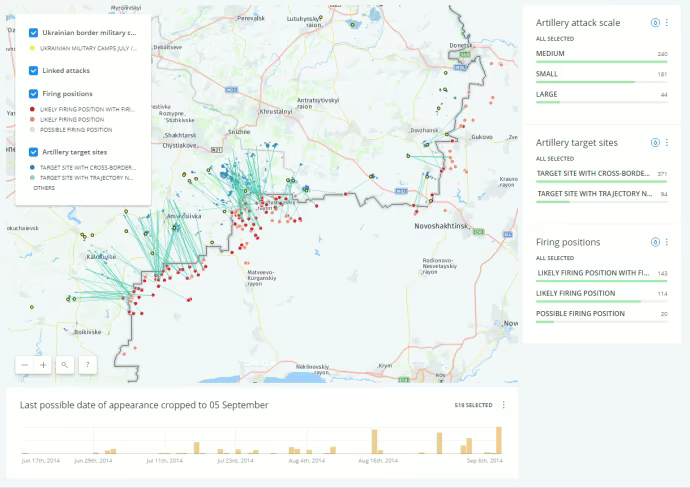The image size is (690, 488).
Task: Click color-style icon for Artillery attack scale
Action: click(x=655, y=22)
